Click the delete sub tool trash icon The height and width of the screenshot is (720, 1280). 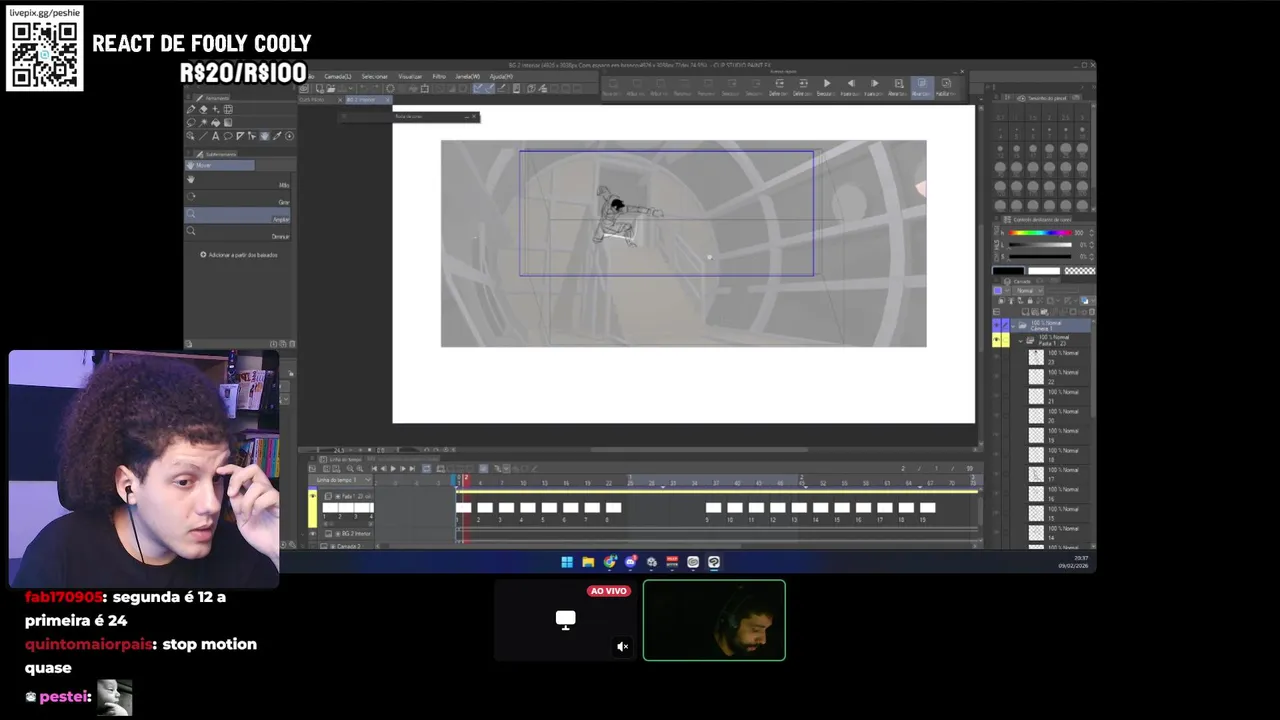[x=290, y=344]
